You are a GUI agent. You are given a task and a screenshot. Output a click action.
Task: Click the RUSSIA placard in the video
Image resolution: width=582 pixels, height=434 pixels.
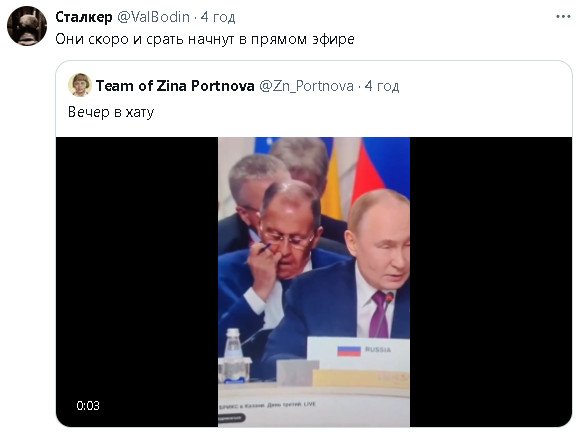point(359,353)
